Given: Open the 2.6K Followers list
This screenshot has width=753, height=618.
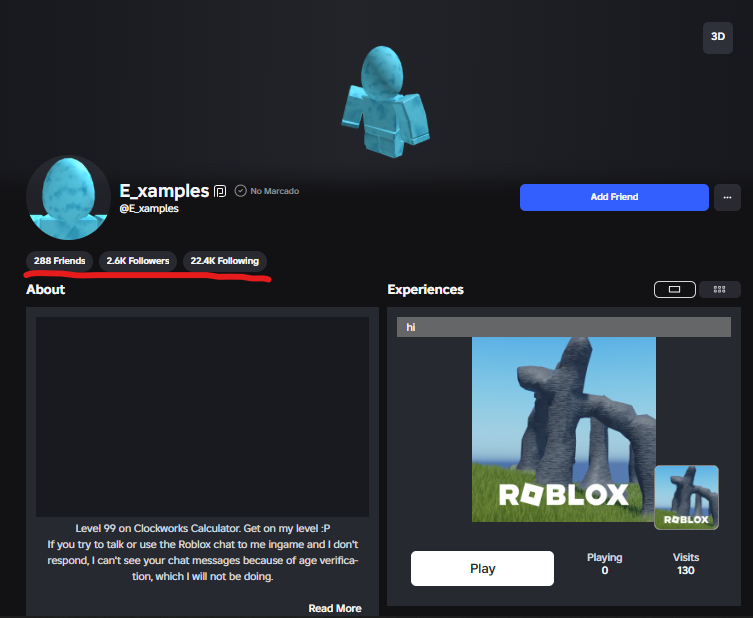Looking at the screenshot, I should [x=138, y=261].
